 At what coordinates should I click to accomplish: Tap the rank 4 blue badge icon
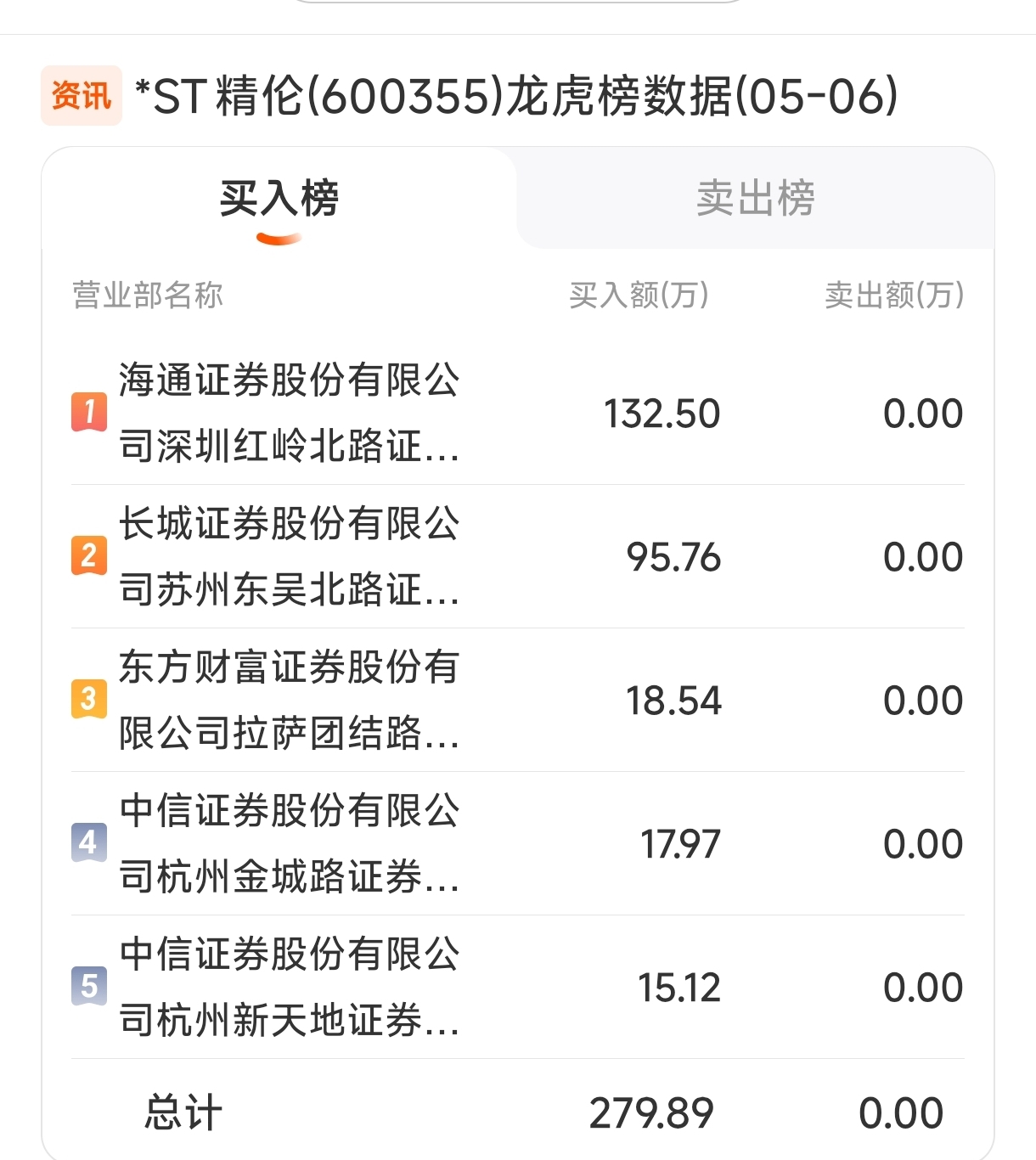pyautogui.click(x=89, y=842)
